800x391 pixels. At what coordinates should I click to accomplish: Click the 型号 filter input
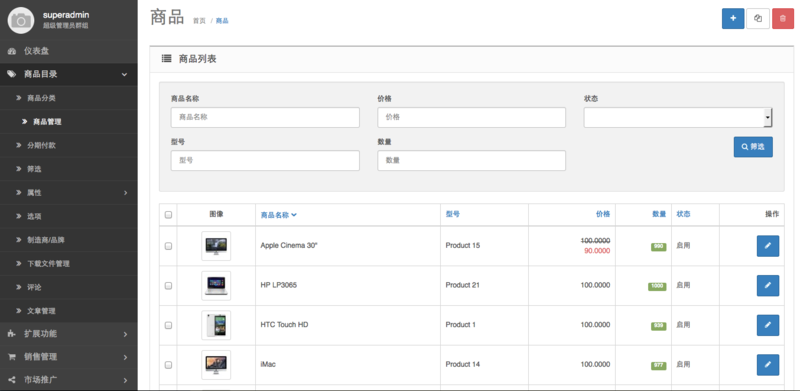(265, 160)
